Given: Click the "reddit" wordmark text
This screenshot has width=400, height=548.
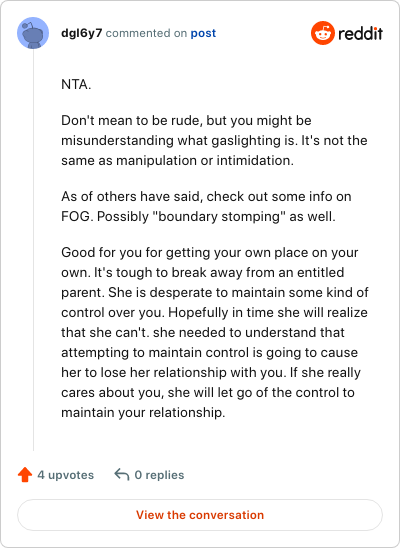Looking at the screenshot, I should pyautogui.click(x=360, y=34).
